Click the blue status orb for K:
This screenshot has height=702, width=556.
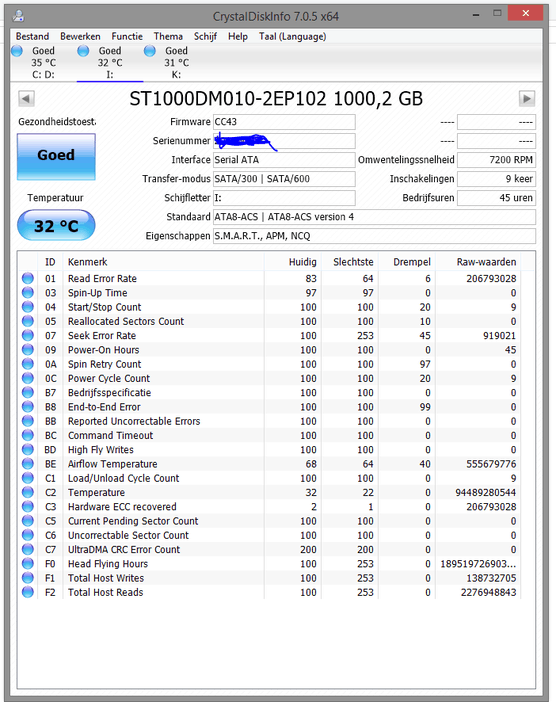[150, 51]
